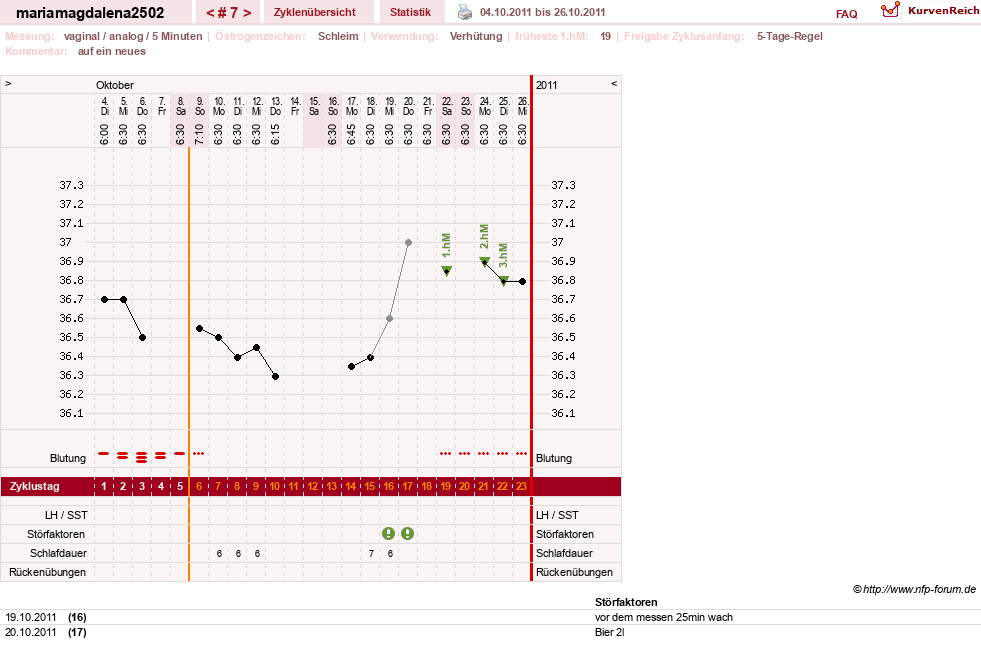The width and height of the screenshot is (981, 661).
Task: Click the left 'LH / SST' row label
Action: coord(66,515)
